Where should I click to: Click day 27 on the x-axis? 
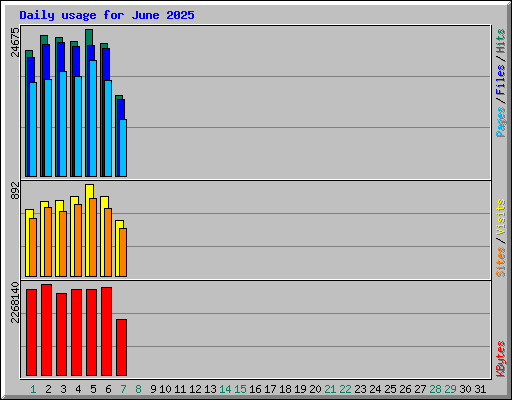pos(420,389)
